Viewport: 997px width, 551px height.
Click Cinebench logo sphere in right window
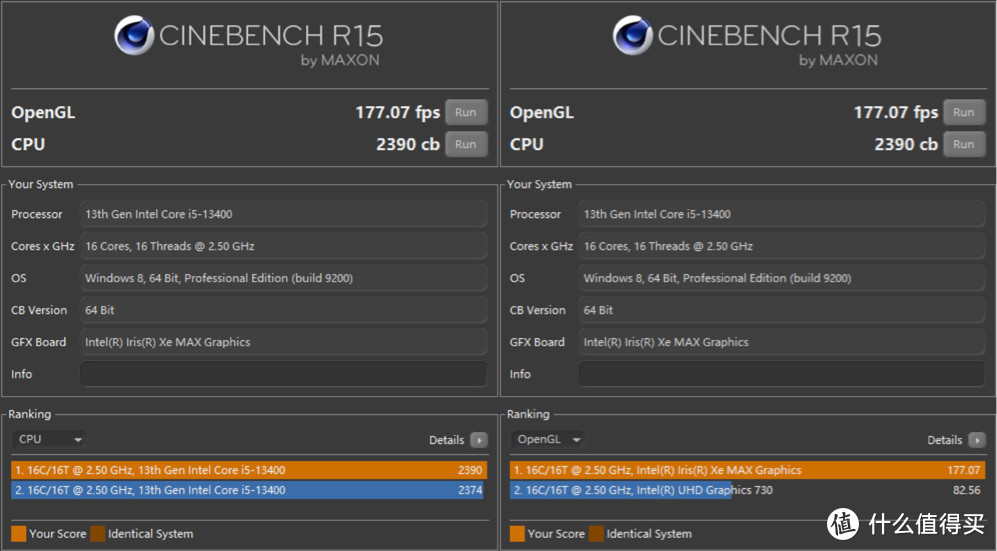[x=633, y=36]
